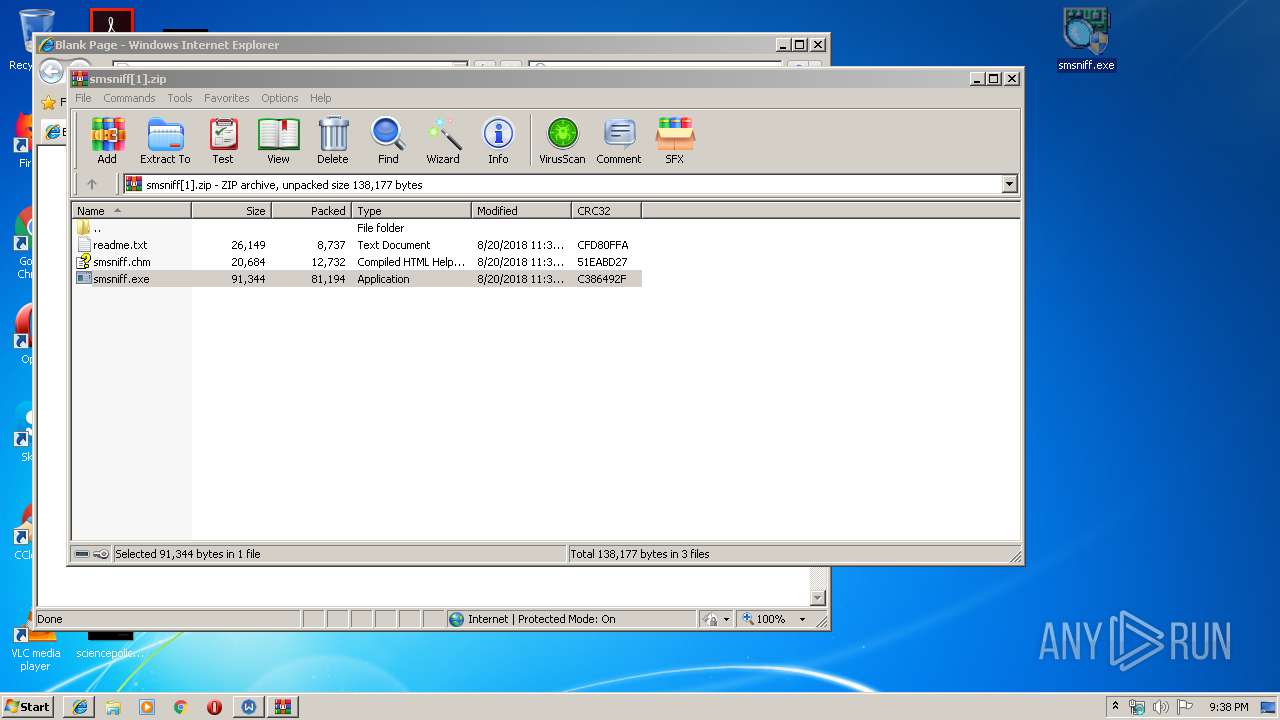Go up one folder level arrow
Viewport: 1280px width, 720px height.
[92, 184]
